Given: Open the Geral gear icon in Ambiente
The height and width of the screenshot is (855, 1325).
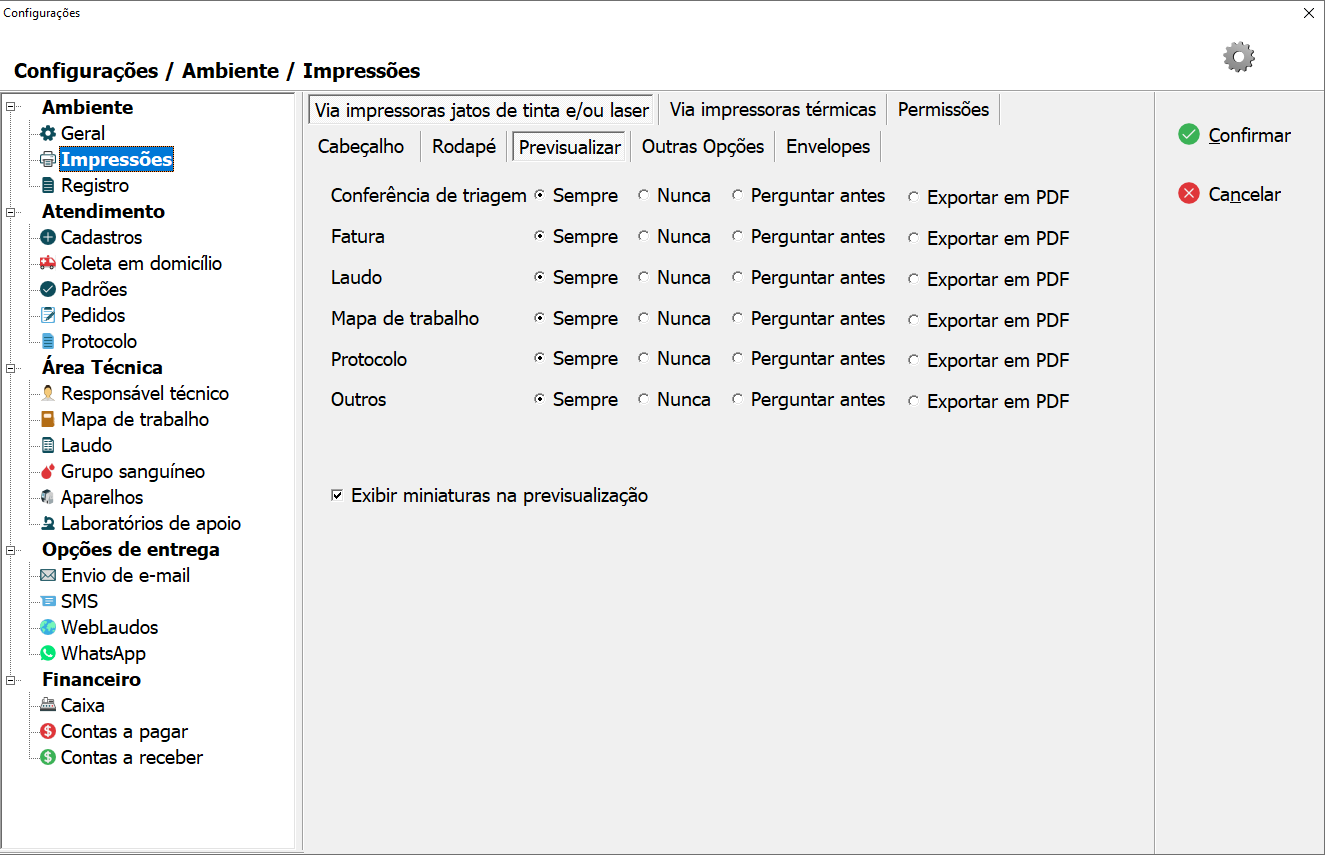Looking at the screenshot, I should tap(48, 134).
